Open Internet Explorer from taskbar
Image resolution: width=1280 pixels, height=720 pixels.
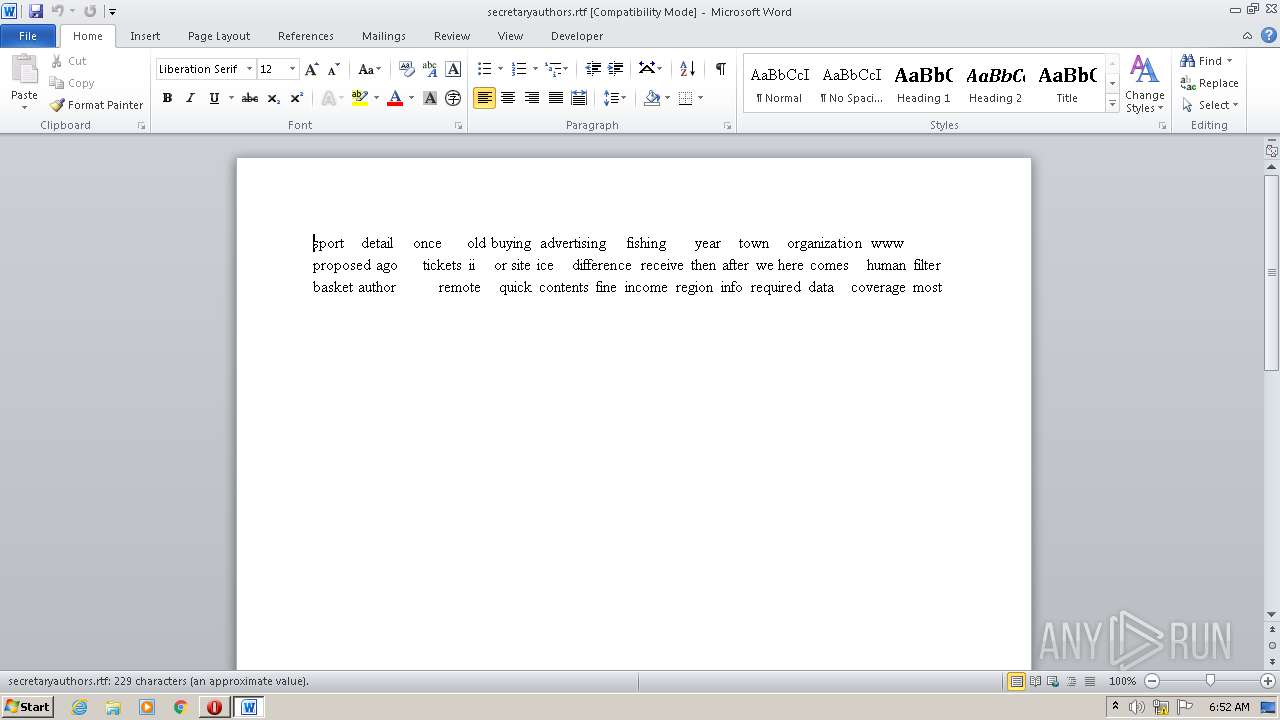pos(79,707)
